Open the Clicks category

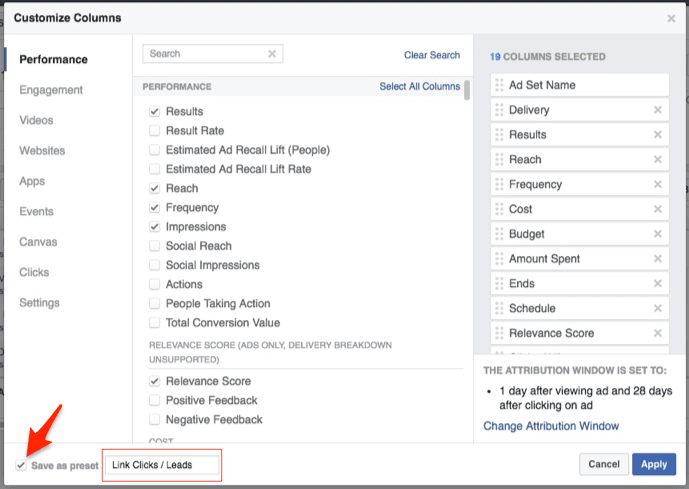[34, 272]
